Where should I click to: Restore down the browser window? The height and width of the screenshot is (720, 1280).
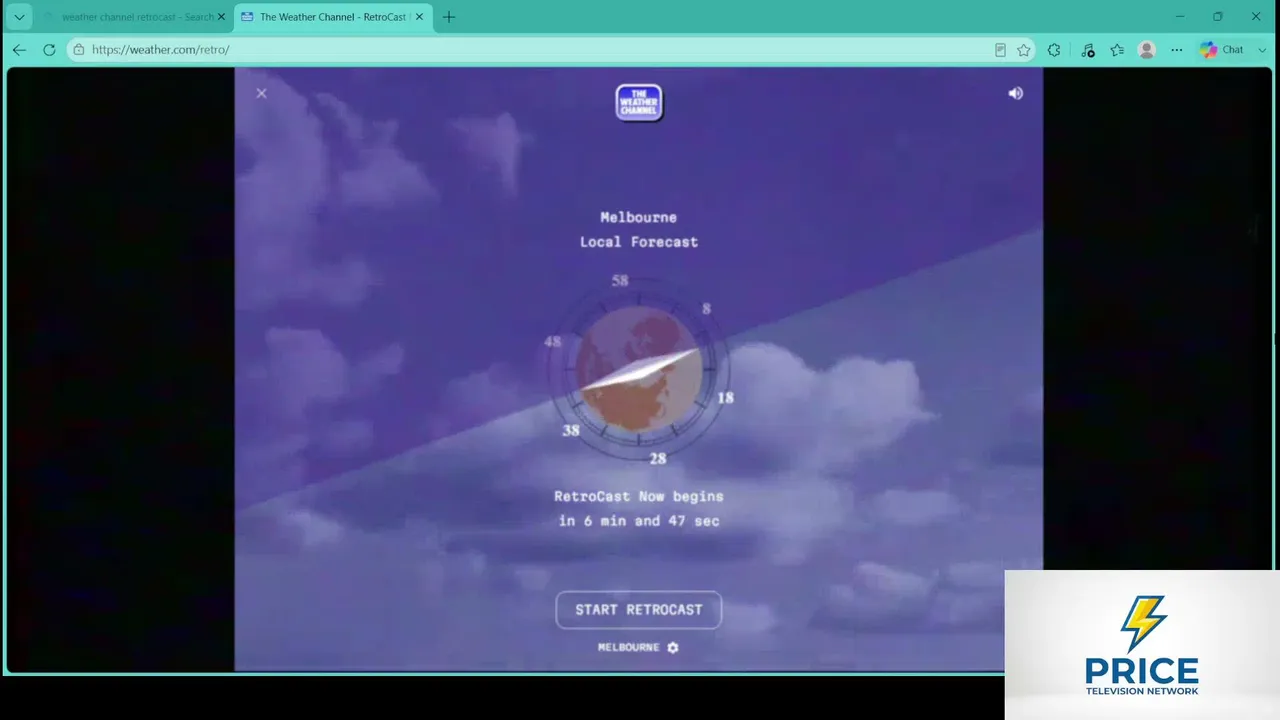click(x=1218, y=17)
